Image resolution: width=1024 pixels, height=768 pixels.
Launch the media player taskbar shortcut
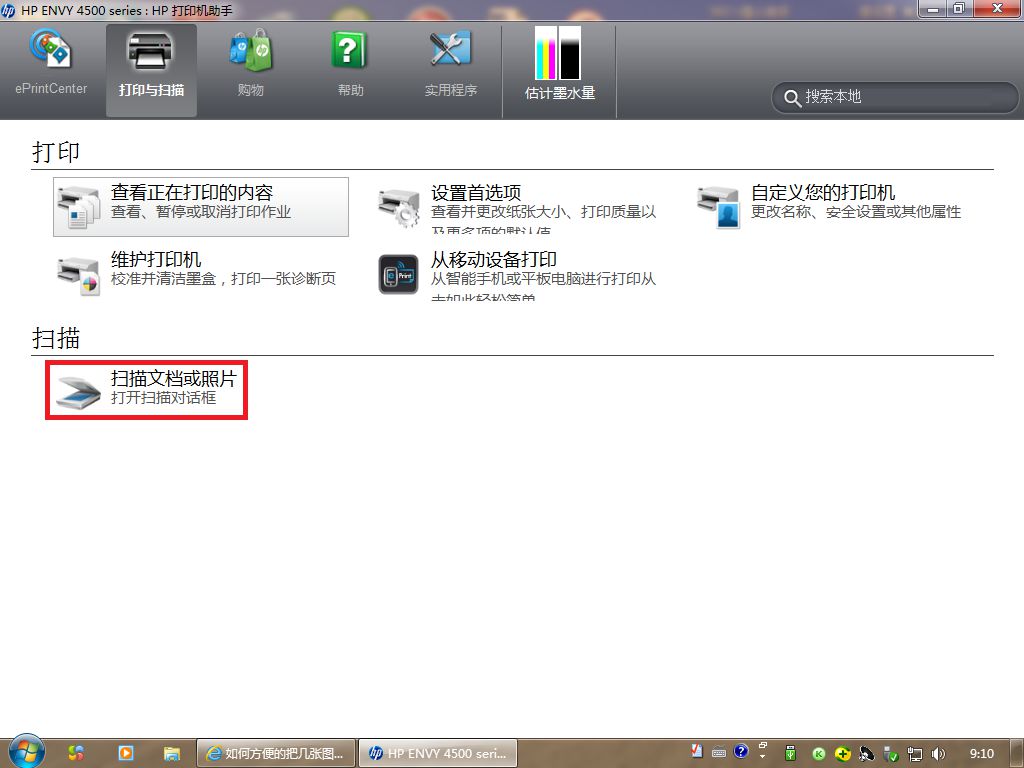coord(125,753)
